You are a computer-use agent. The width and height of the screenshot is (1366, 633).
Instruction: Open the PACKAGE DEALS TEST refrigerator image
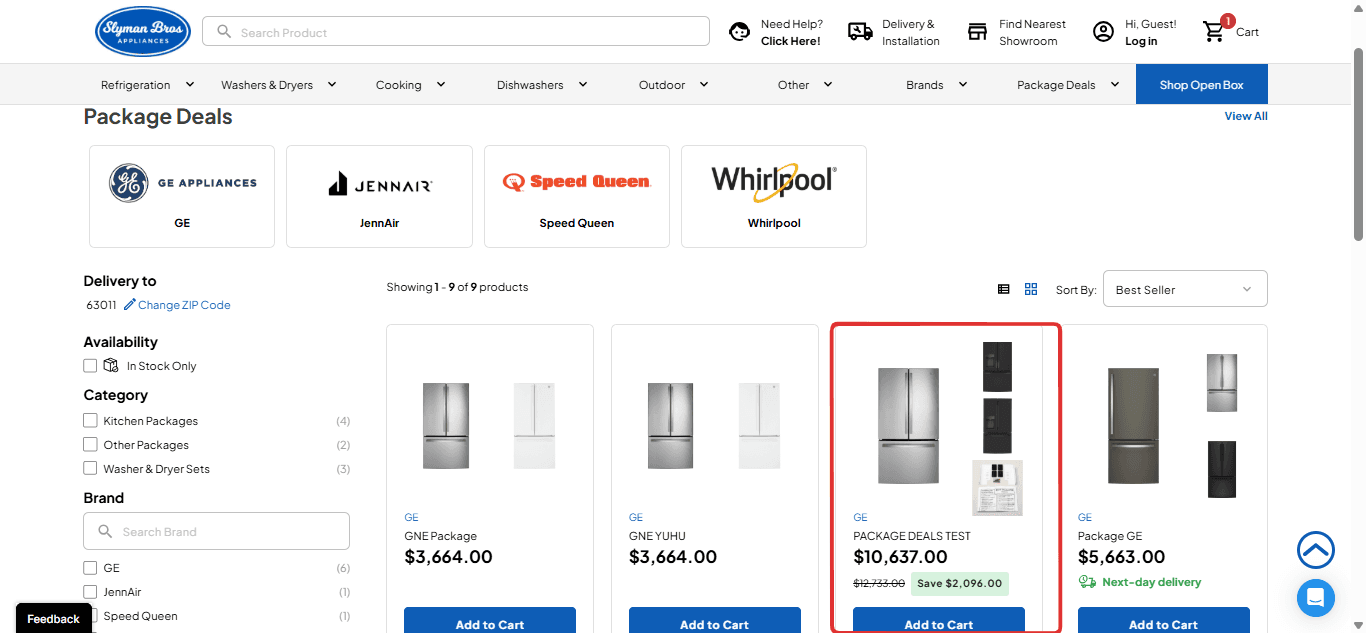pyautogui.click(x=908, y=425)
